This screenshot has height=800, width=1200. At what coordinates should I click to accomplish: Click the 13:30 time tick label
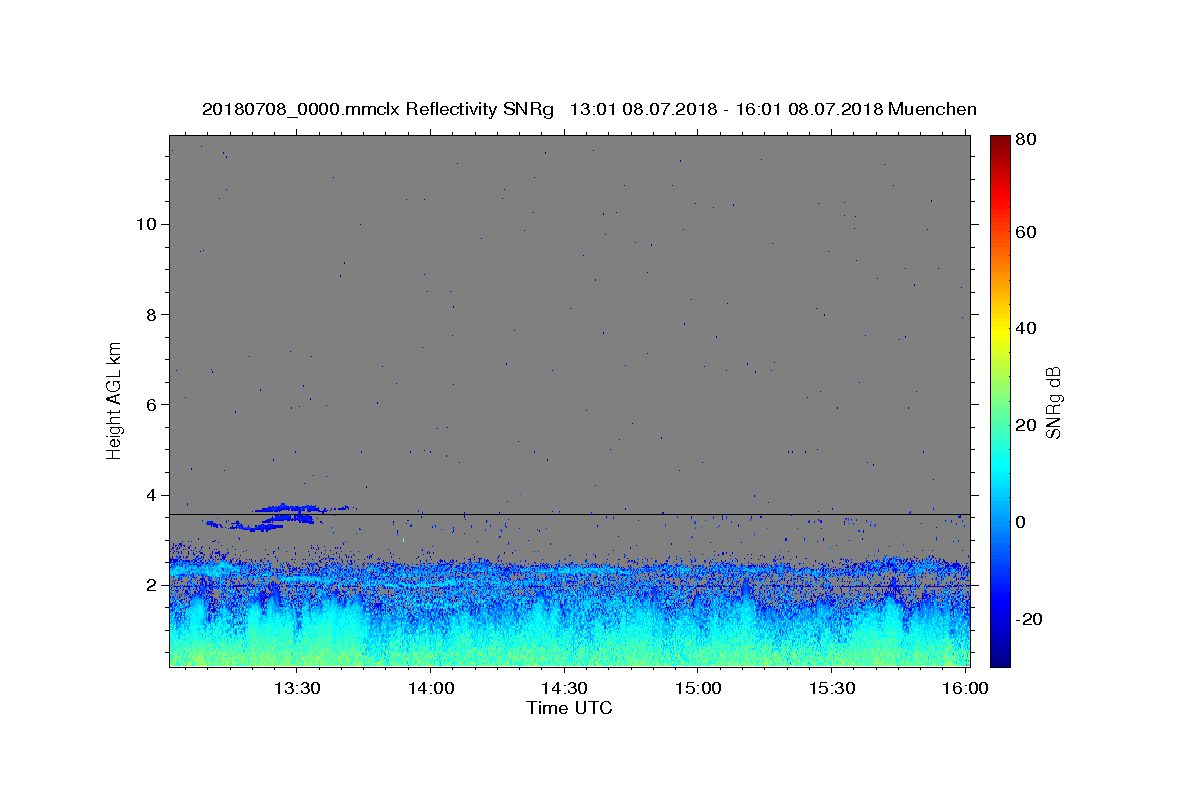(x=297, y=688)
